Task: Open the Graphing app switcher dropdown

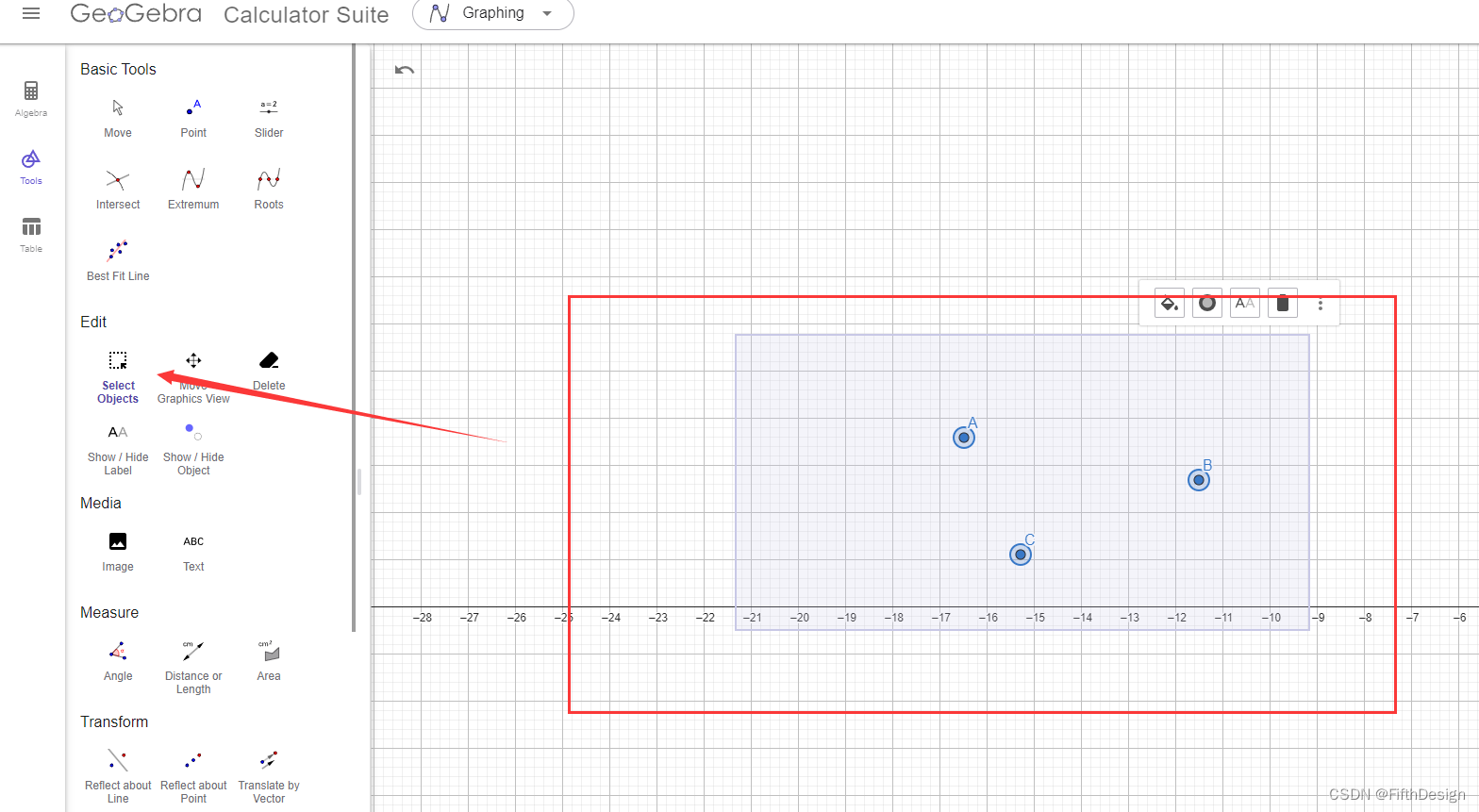Action: 493,13
